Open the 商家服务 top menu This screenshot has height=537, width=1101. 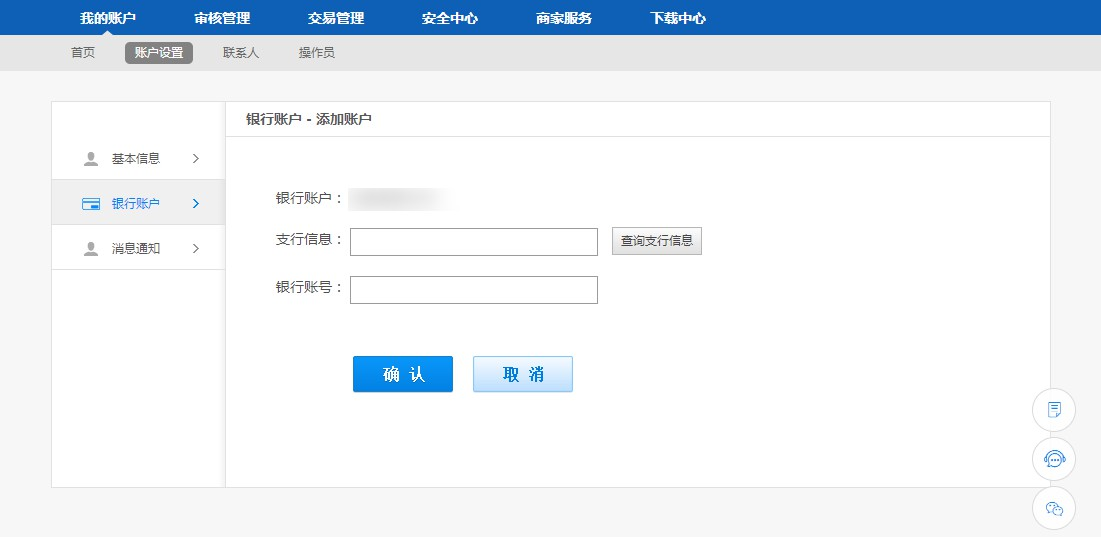pyautogui.click(x=564, y=18)
